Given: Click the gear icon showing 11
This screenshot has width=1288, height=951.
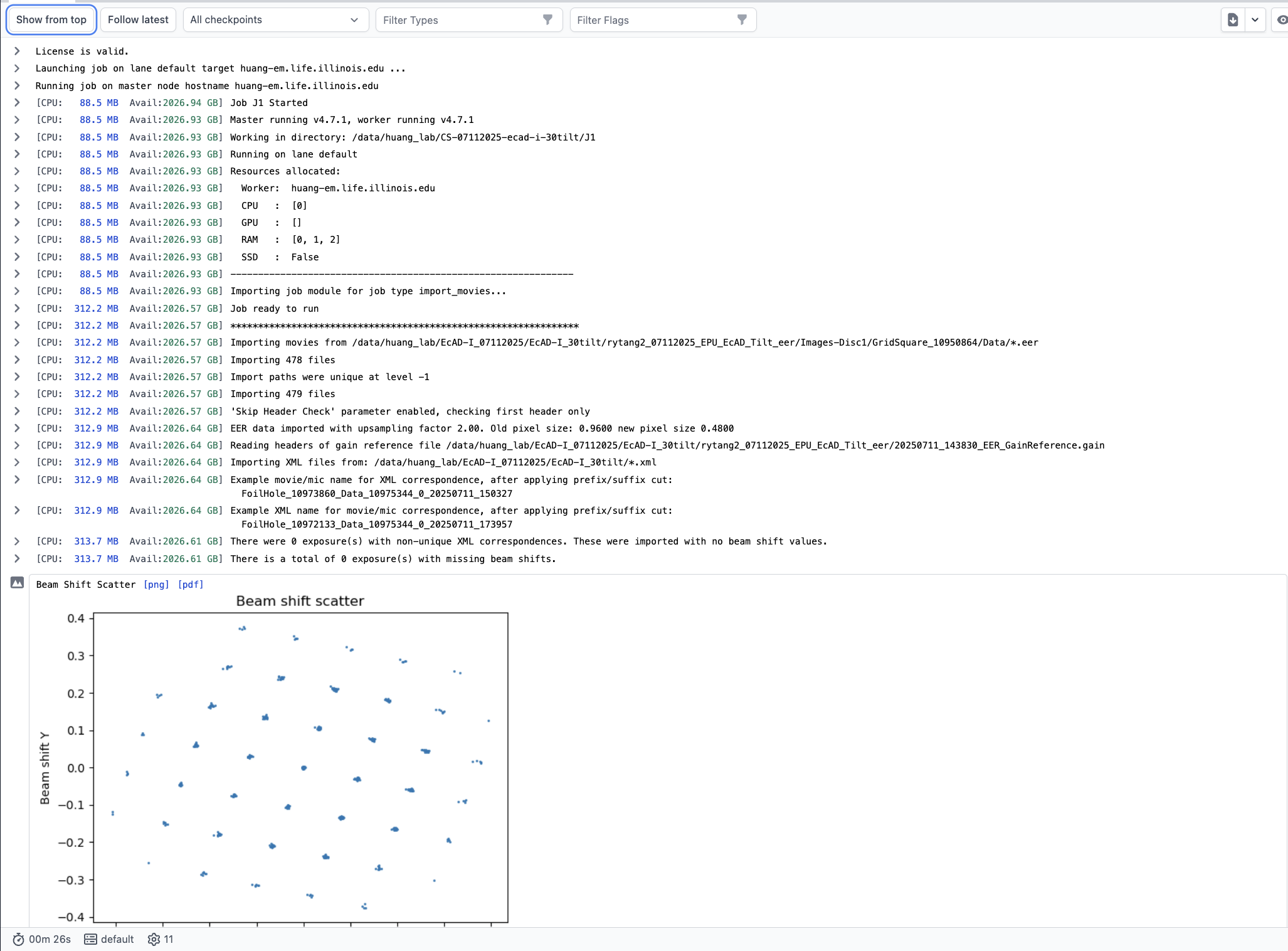Looking at the screenshot, I should click(x=154, y=939).
